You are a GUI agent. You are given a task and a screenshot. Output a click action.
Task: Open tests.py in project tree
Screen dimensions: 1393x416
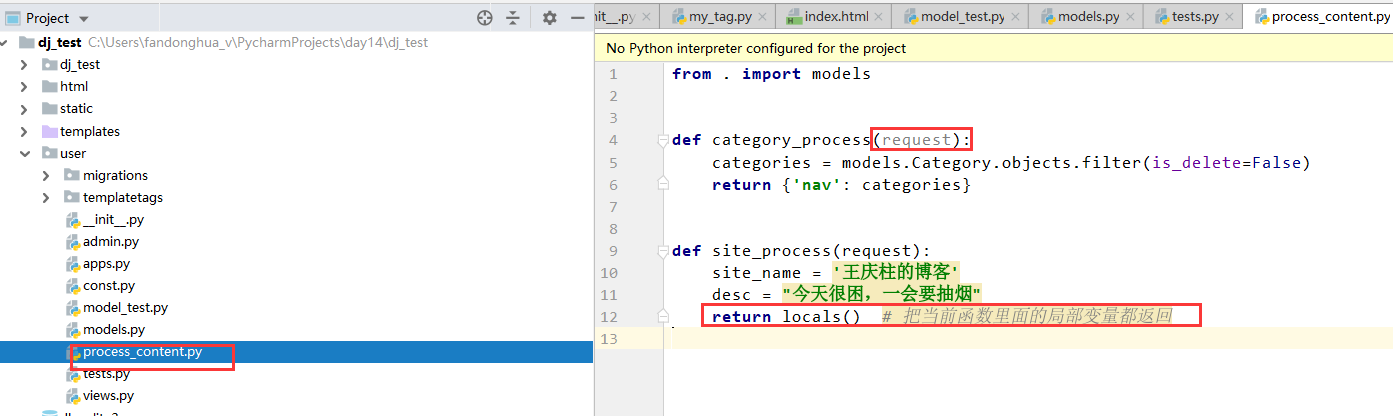click(106, 373)
